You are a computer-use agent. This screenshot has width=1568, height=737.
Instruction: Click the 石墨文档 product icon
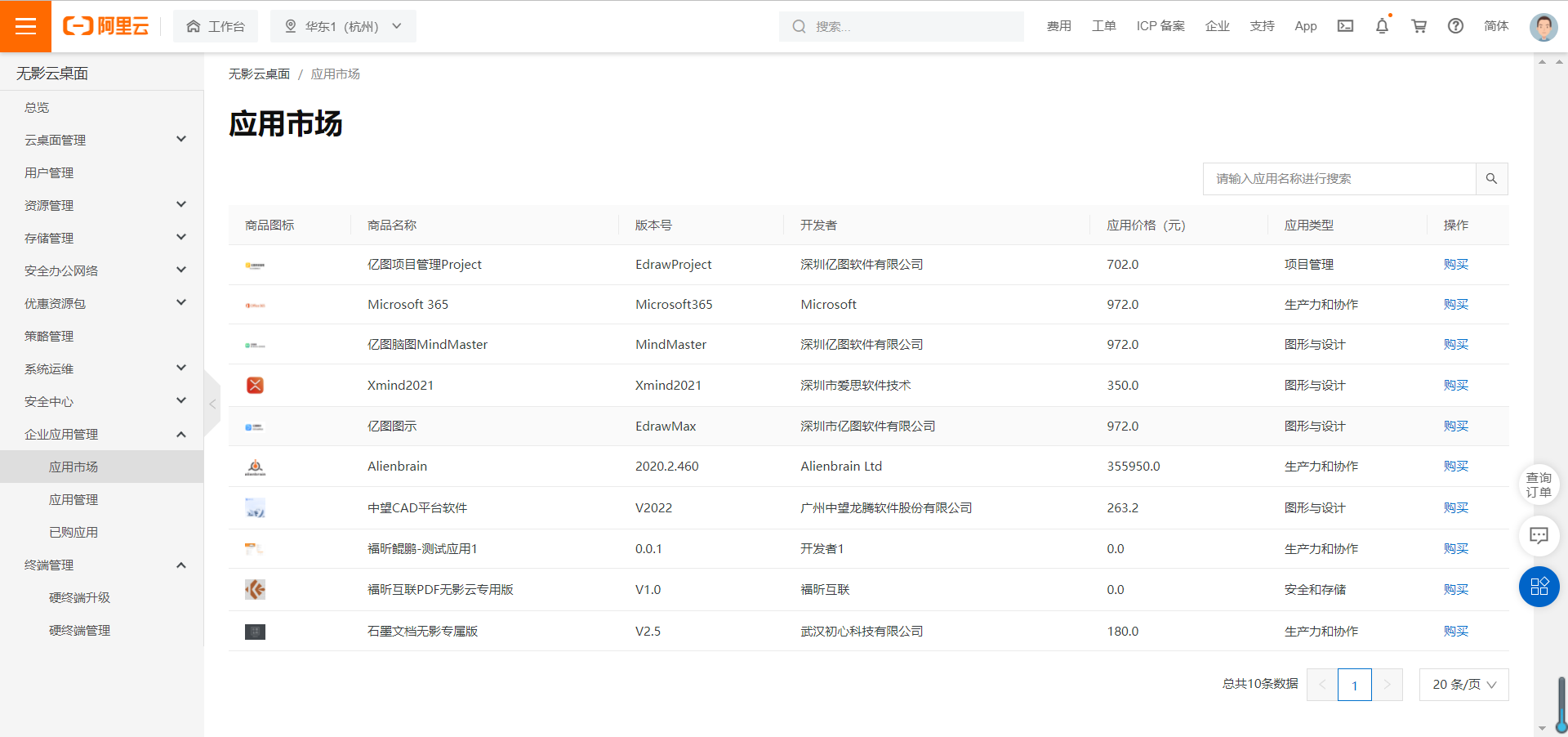(x=255, y=632)
